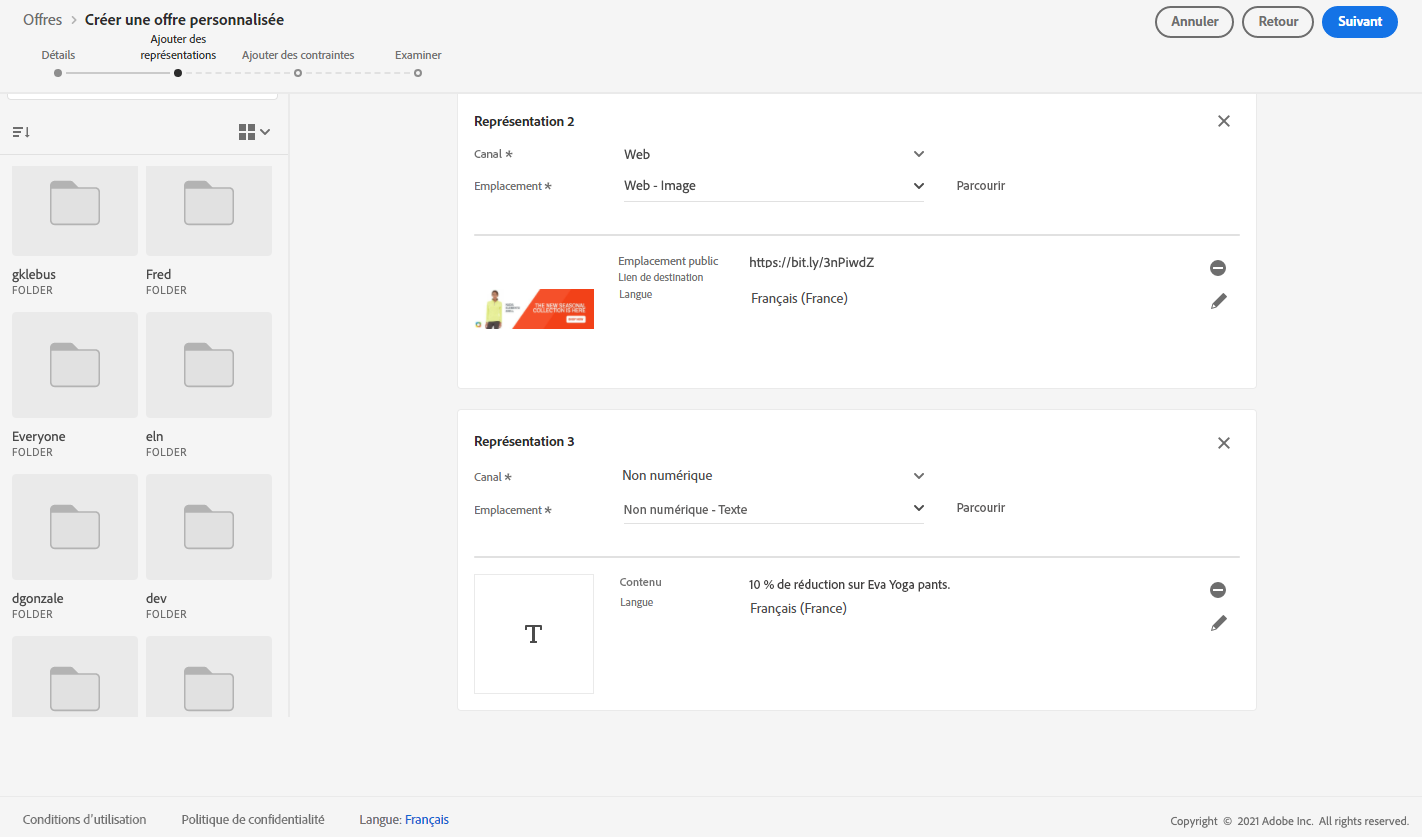The width and height of the screenshot is (1422, 837).
Task: Open the gklebus folder
Action: tap(75, 211)
